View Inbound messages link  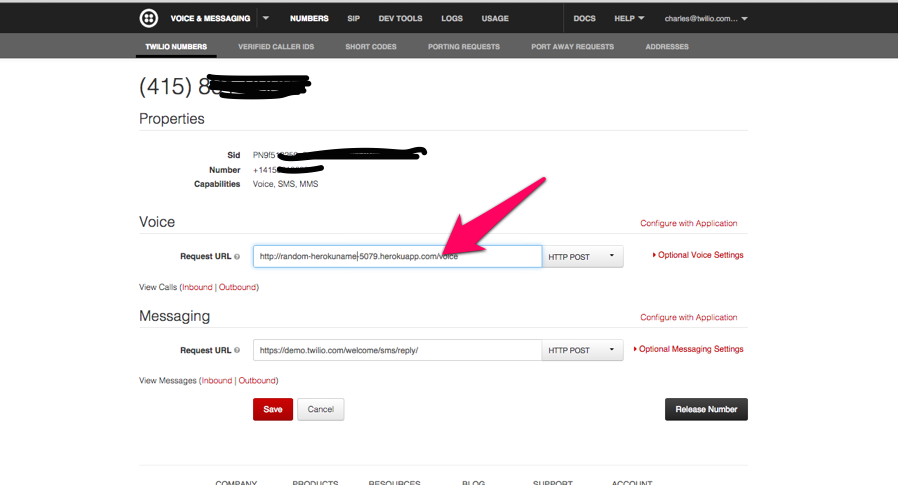pyautogui.click(x=217, y=380)
